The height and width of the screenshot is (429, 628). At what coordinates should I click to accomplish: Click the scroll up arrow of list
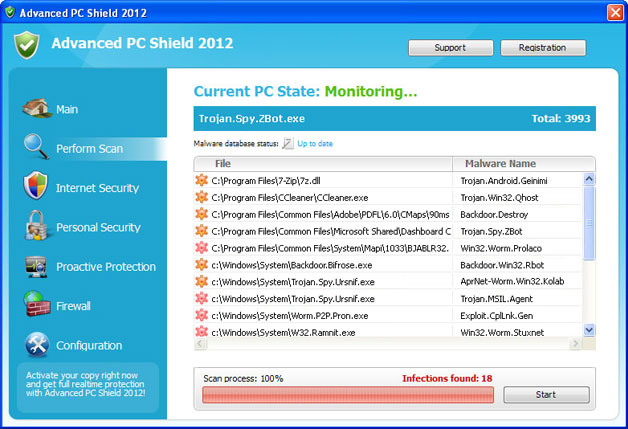(x=589, y=179)
